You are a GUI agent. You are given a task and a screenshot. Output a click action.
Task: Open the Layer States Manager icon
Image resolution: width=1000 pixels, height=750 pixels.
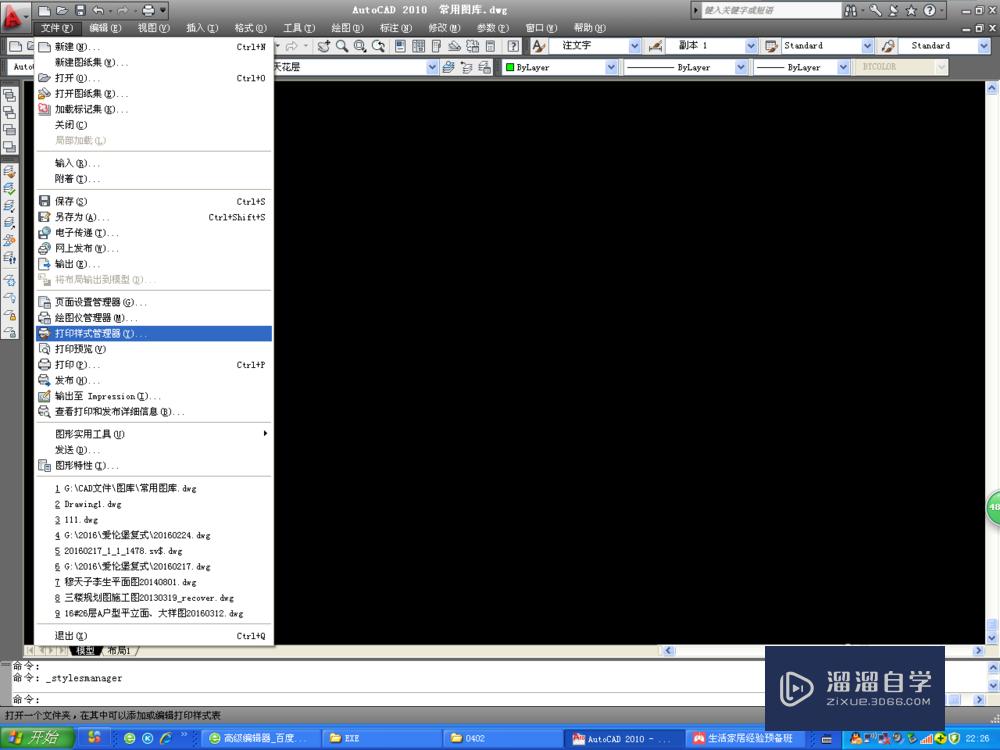[485, 67]
